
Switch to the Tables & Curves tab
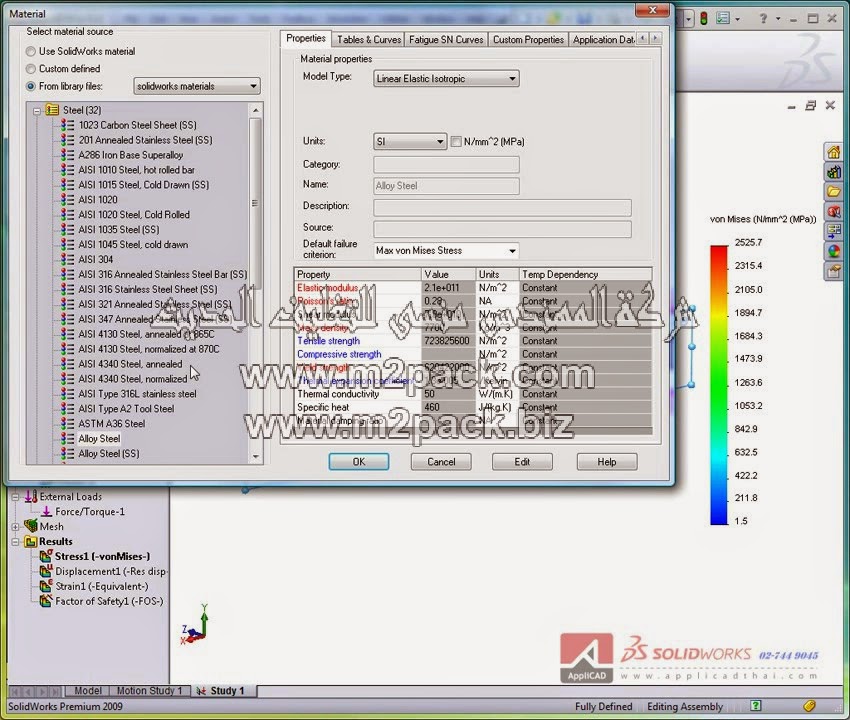pyautogui.click(x=369, y=40)
